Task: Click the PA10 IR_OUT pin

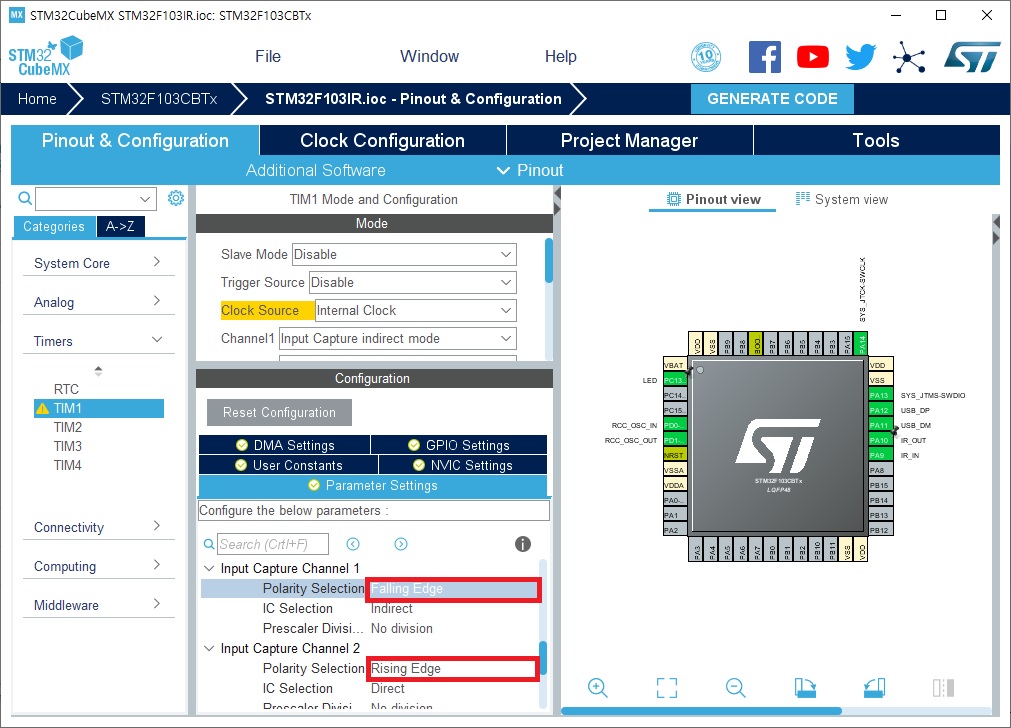Action: (x=879, y=440)
